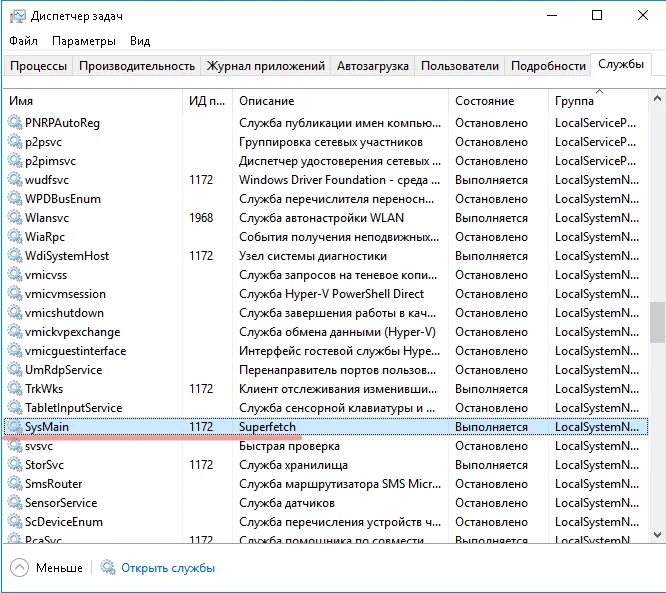Image resolution: width=666 pixels, height=593 pixels.
Task: Sort by the Описание column header
Action: 340,101
